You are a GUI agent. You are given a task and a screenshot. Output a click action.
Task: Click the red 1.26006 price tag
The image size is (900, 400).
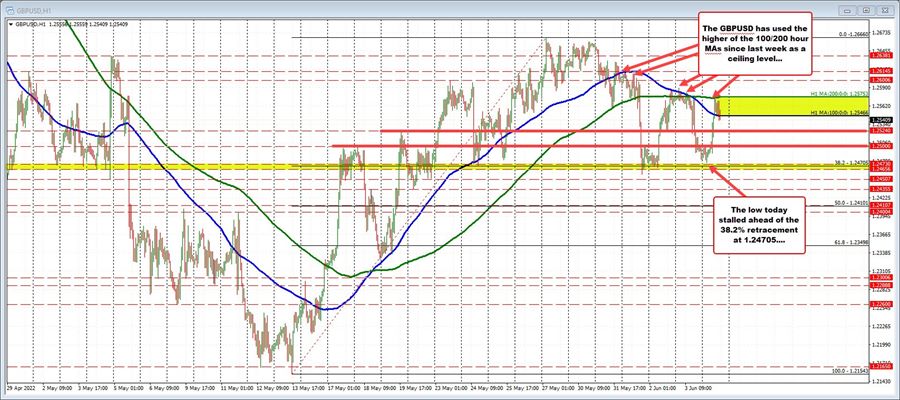tap(881, 80)
